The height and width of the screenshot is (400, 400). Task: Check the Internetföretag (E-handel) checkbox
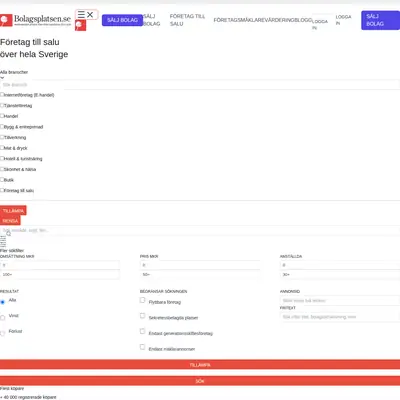pos(2,95)
